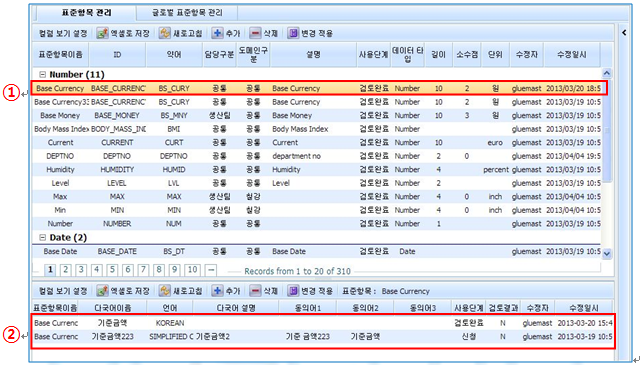This screenshot has height=365, width=640.
Task: Select the KOREAN language row in lower grid
Action: 322,323
